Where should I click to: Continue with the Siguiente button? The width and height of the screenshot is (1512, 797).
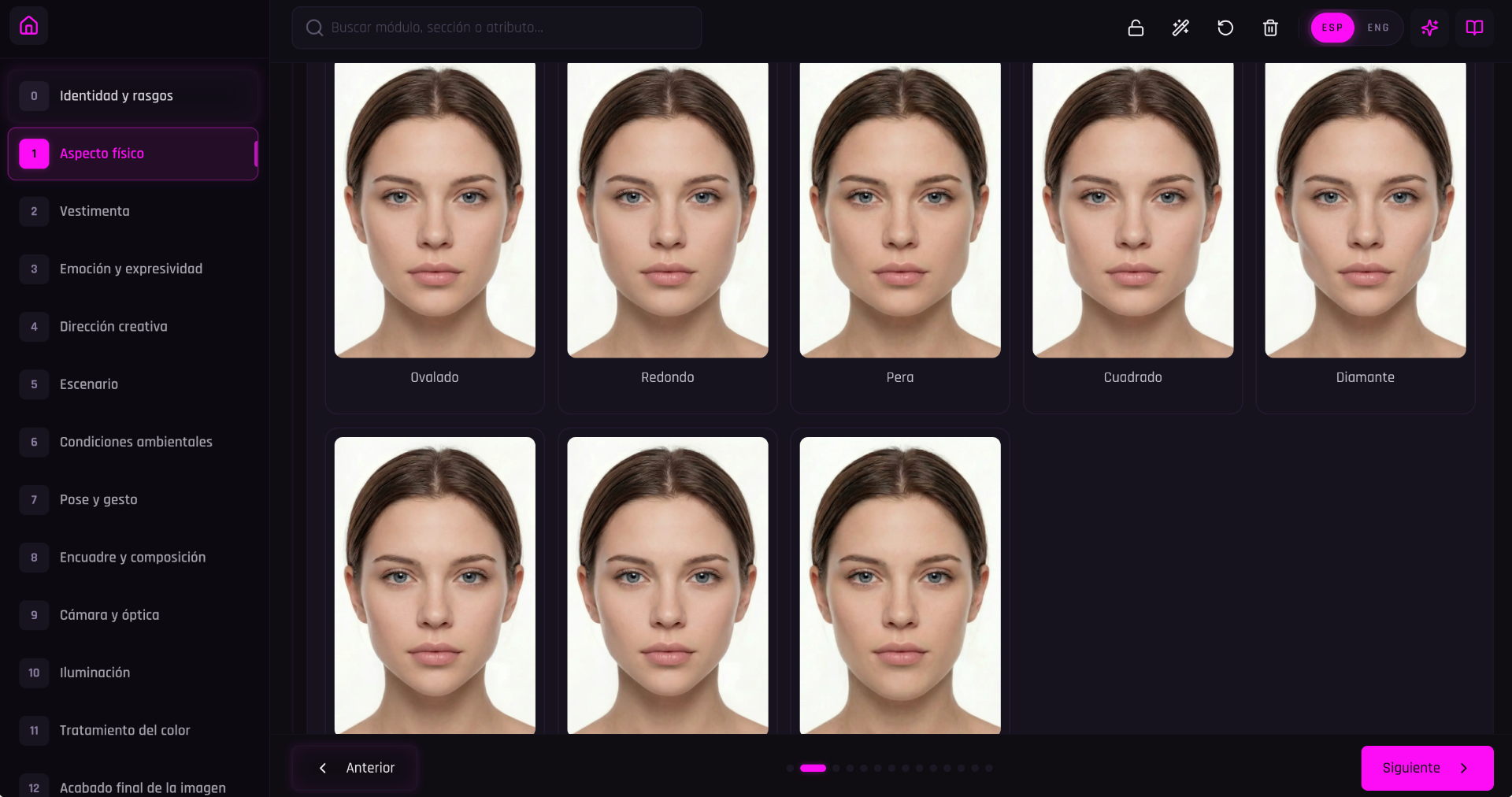tap(1427, 768)
